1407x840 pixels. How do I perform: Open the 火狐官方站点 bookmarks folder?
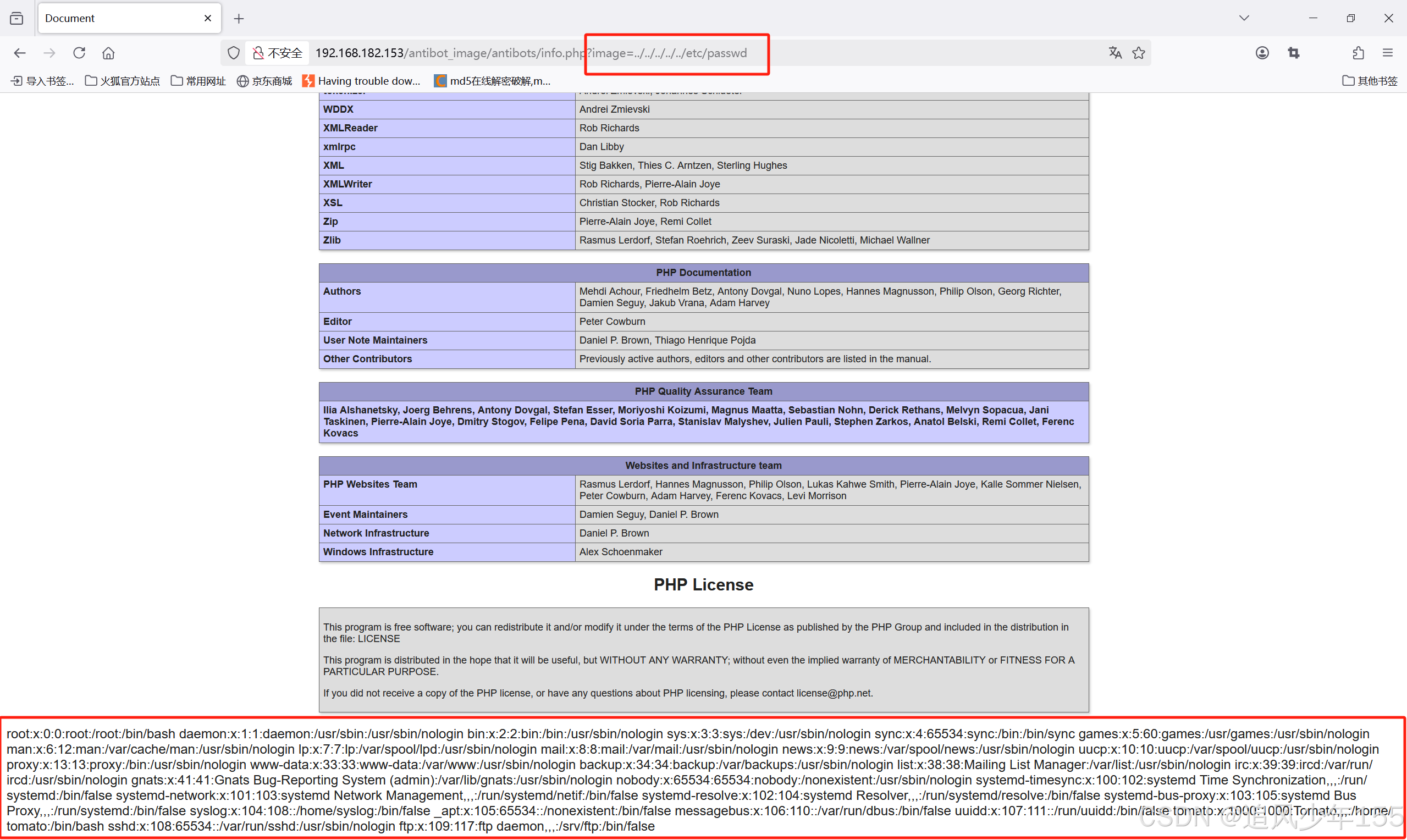[x=122, y=81]
